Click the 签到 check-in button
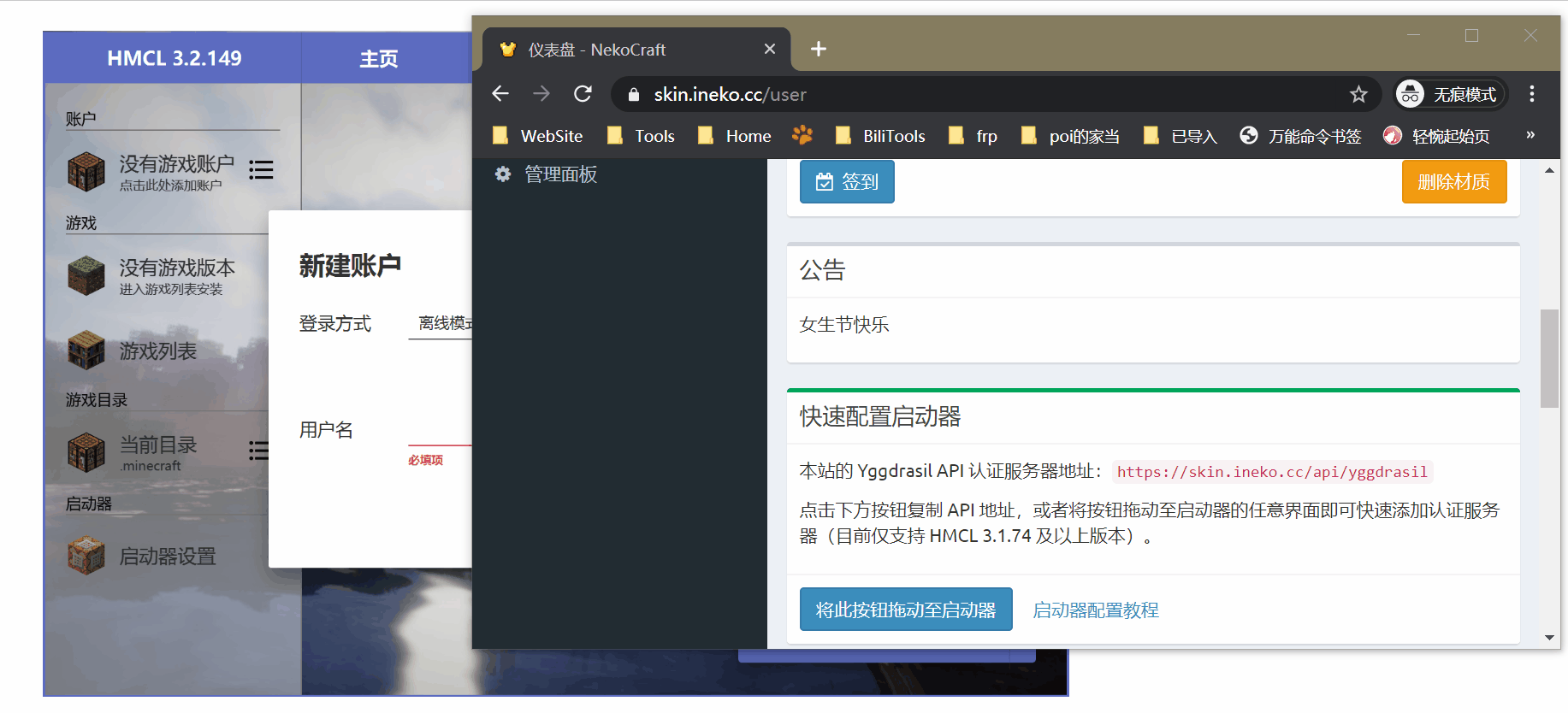 [x=847, y=182]
